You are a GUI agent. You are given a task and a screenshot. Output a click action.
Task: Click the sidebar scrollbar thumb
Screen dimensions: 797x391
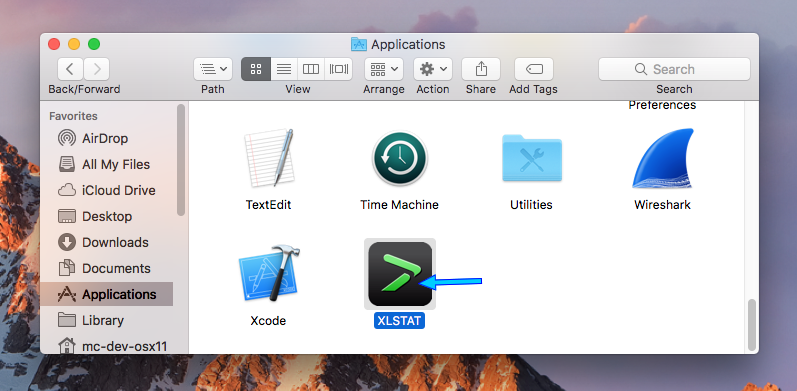(181, 160)
